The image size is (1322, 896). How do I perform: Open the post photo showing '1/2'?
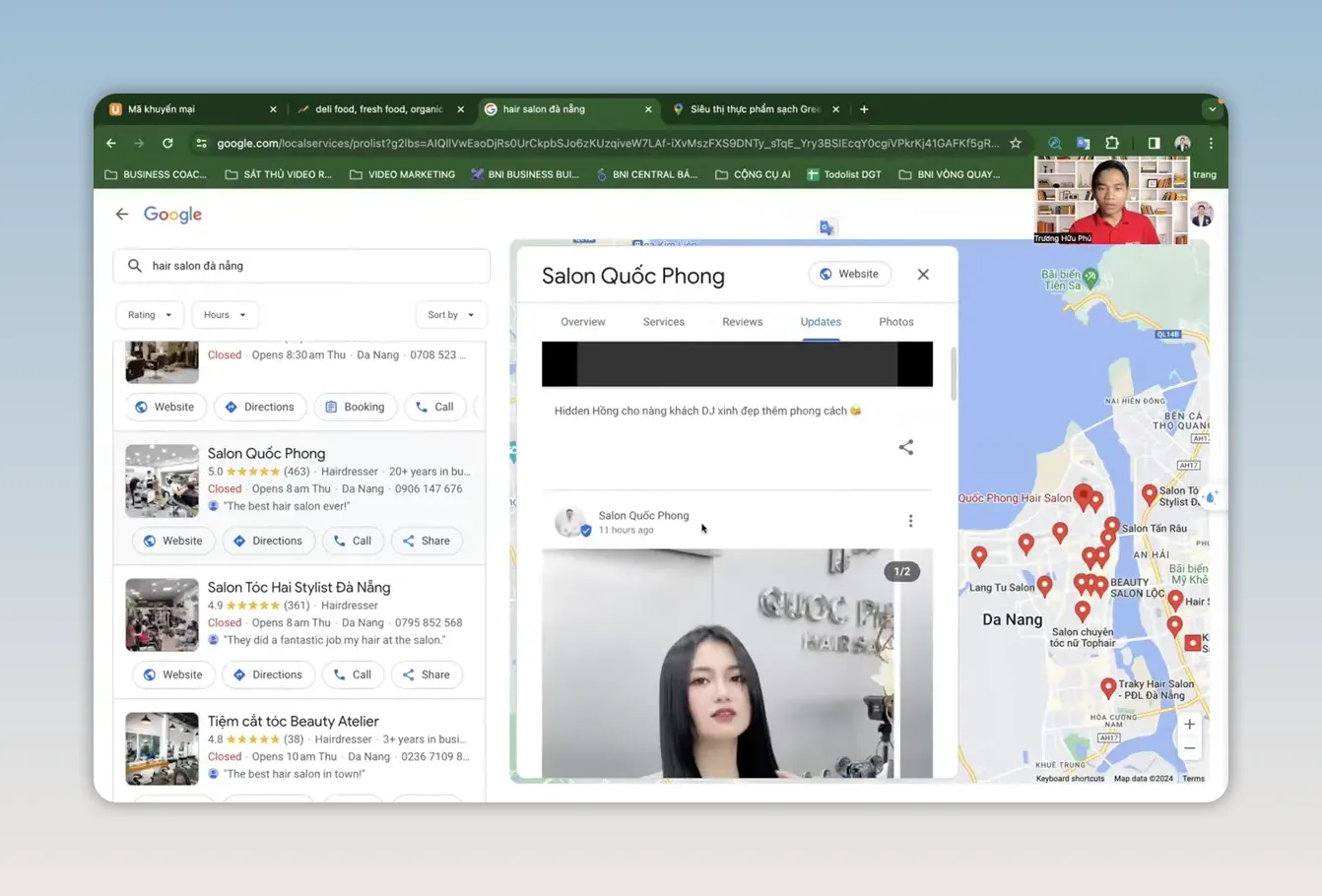737,664
